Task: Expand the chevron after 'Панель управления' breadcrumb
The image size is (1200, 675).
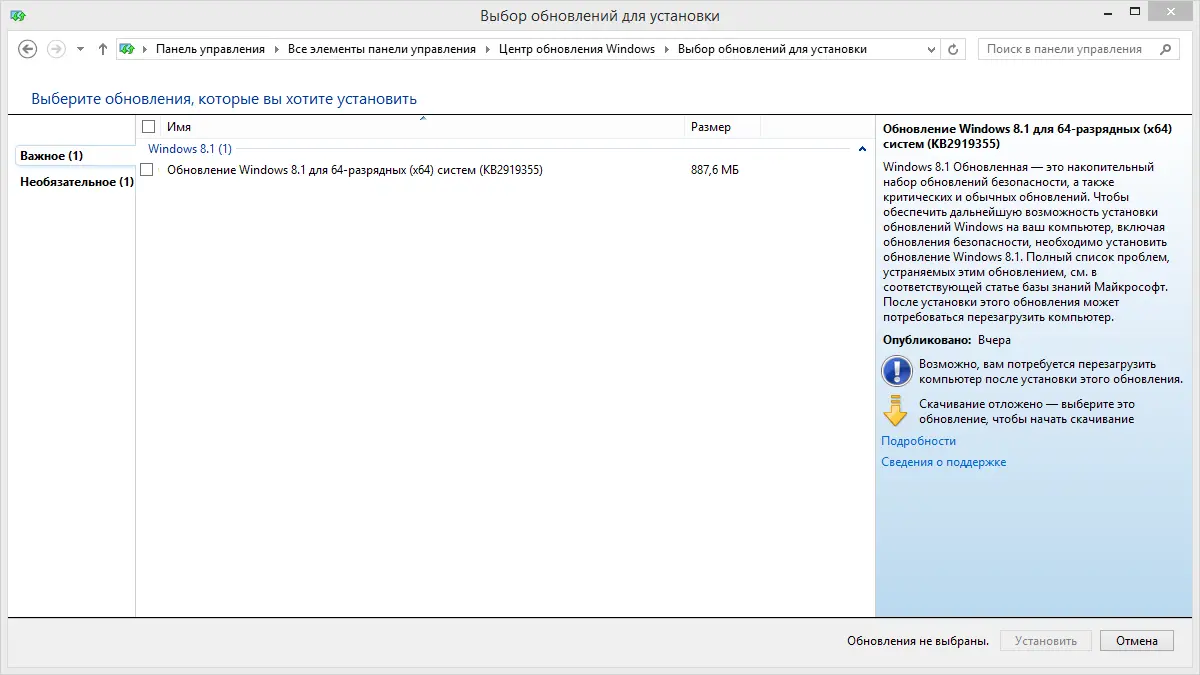Action: [x=276, y=49]
